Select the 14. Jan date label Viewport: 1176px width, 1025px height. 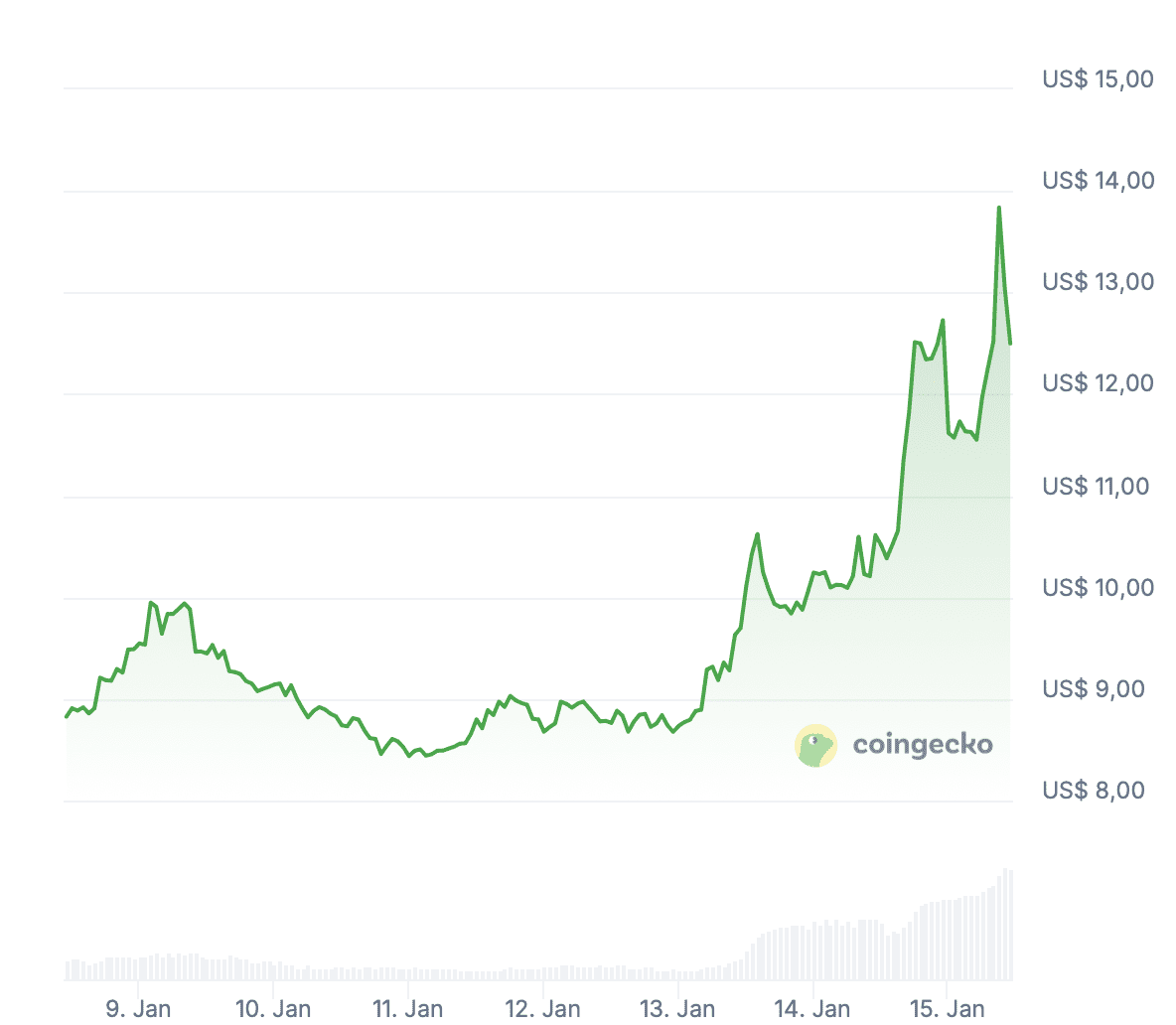tap(812, 1008)
